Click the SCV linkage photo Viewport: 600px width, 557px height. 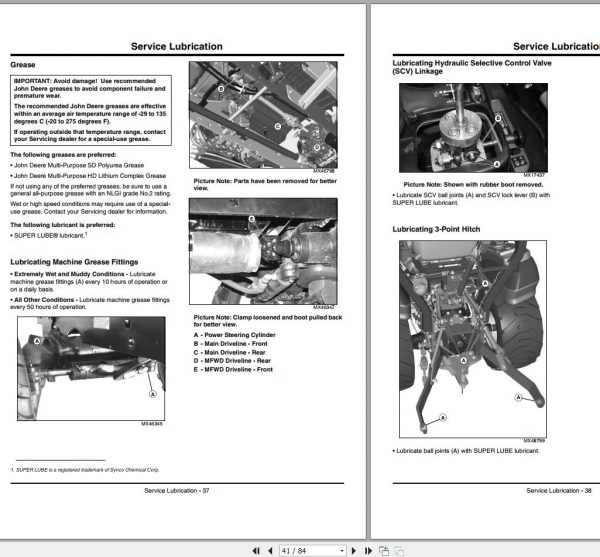tap(473, 128)
